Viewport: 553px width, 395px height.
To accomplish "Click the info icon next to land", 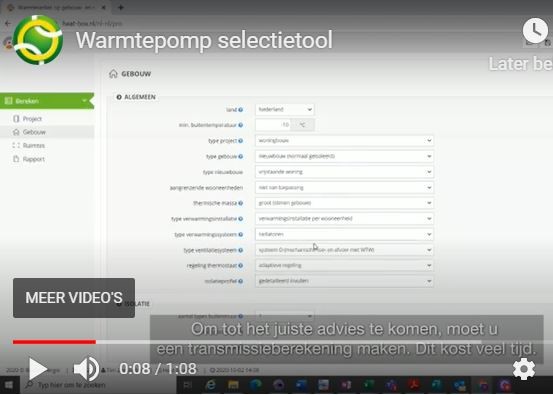I will tap(241, 110).
